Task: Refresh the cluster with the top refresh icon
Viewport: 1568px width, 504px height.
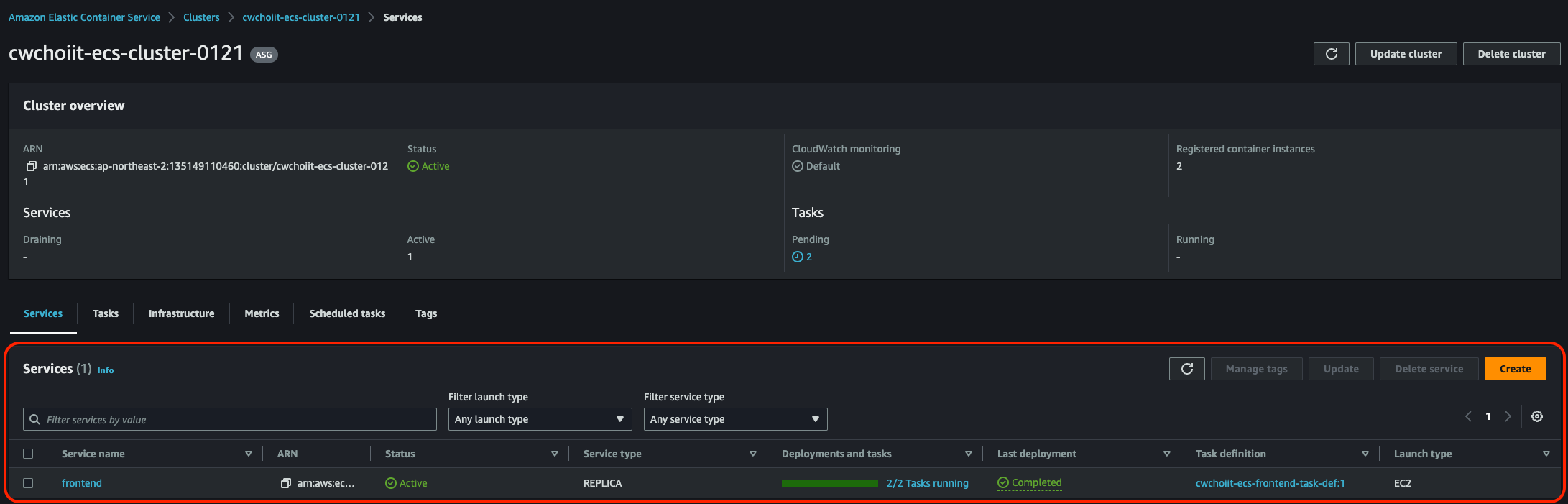Action: pos(1331,54)
